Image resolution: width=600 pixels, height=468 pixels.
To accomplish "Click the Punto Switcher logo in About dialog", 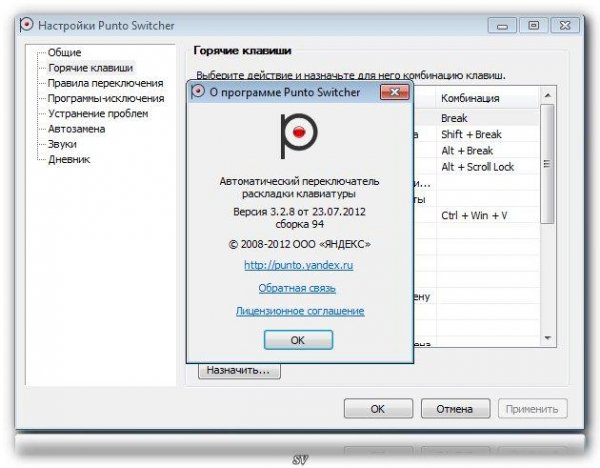I will (x=299, y=136).
